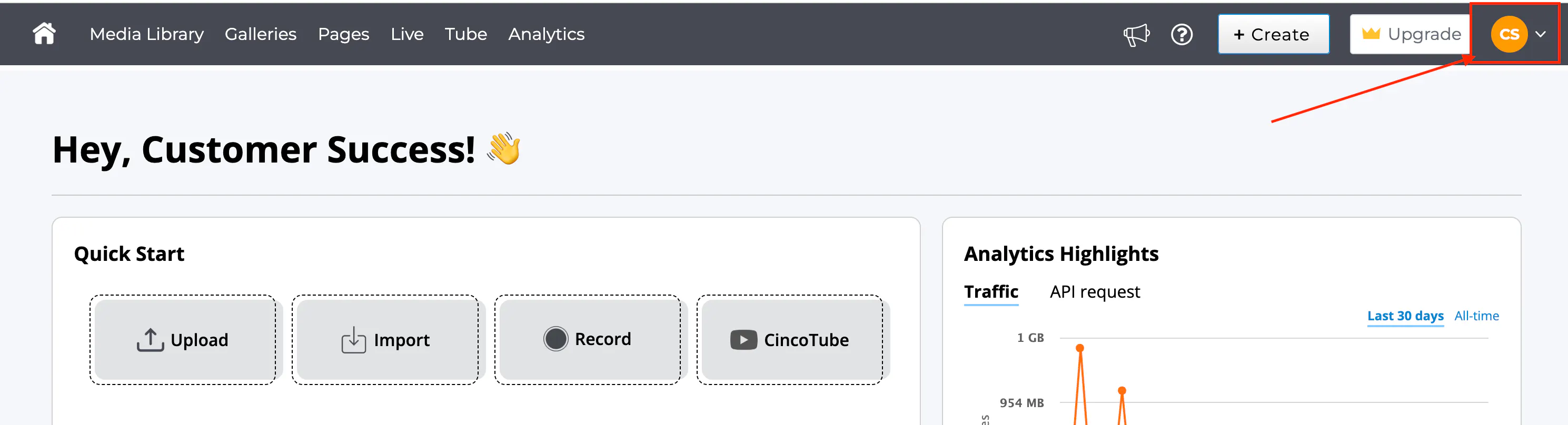Expand the account dropdown chevron
The height and width of the screenshot is (425, 1568).
click(x=1541, y=35)
